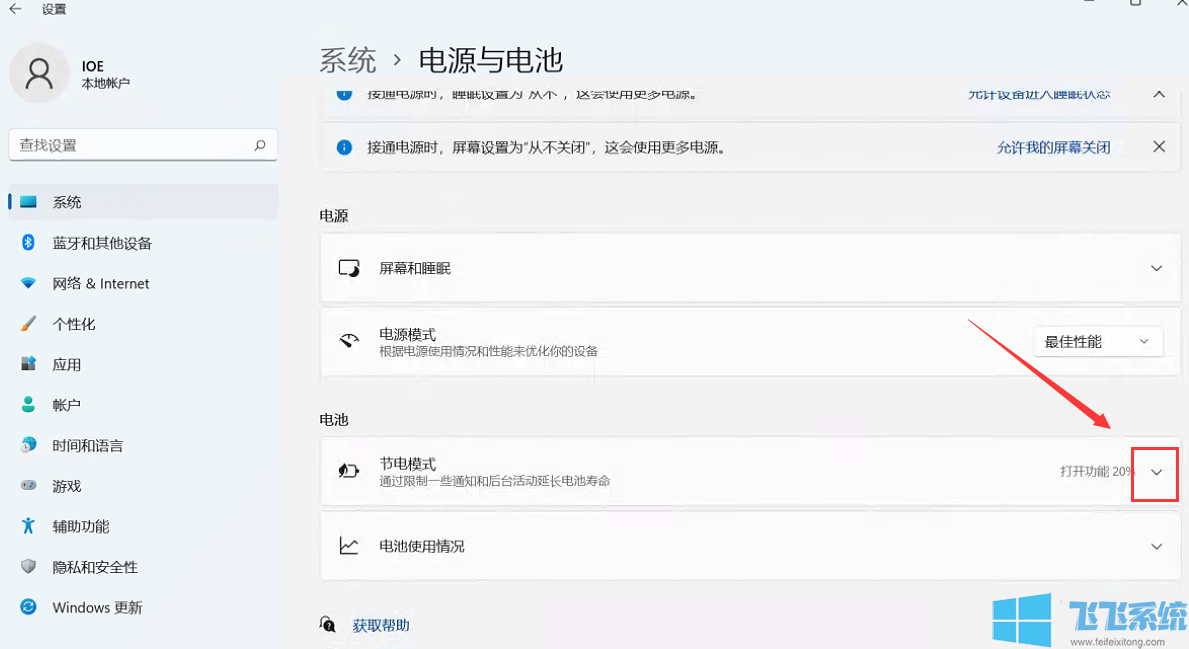Click the screen and sleep crescent icon

pos(347,267)
